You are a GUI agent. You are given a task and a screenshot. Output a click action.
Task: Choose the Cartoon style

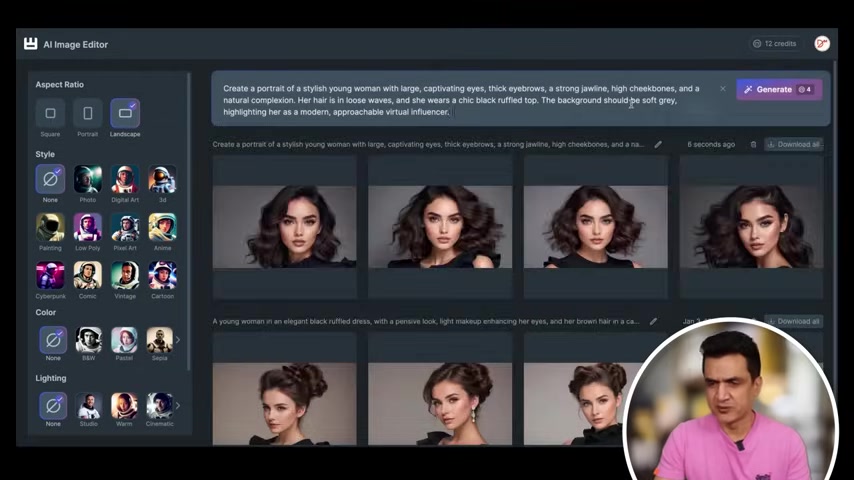click(162, 275)
